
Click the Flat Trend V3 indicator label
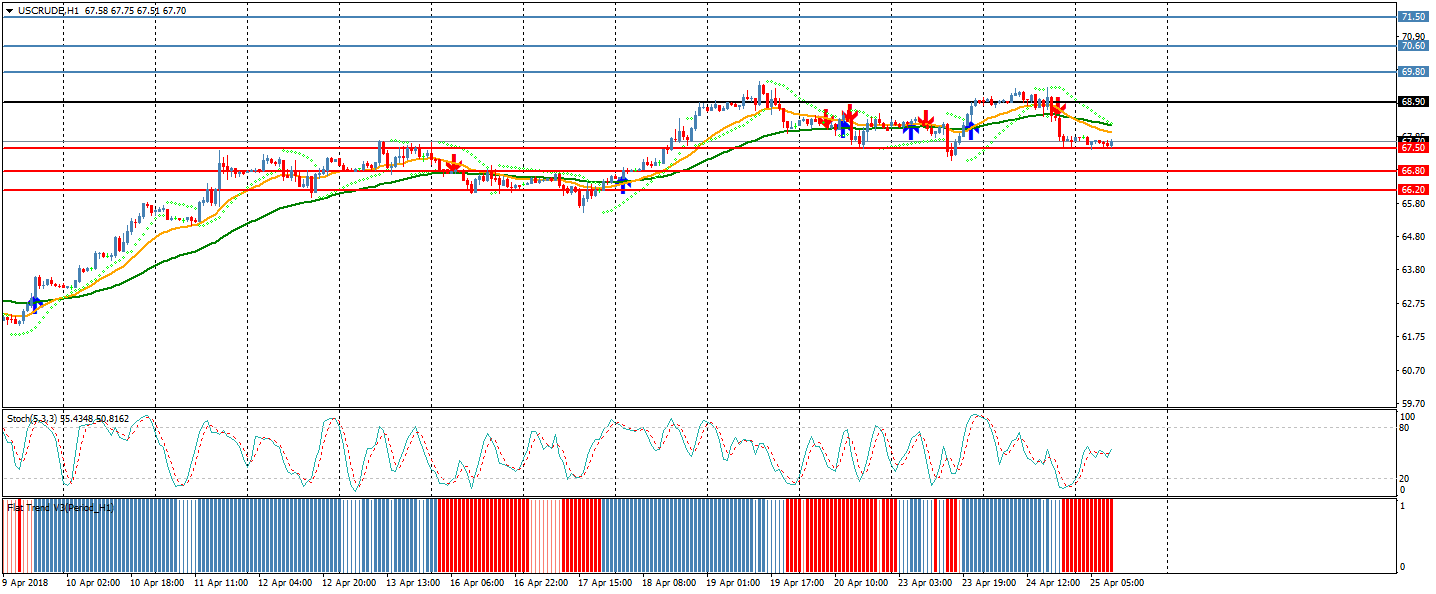60,508
